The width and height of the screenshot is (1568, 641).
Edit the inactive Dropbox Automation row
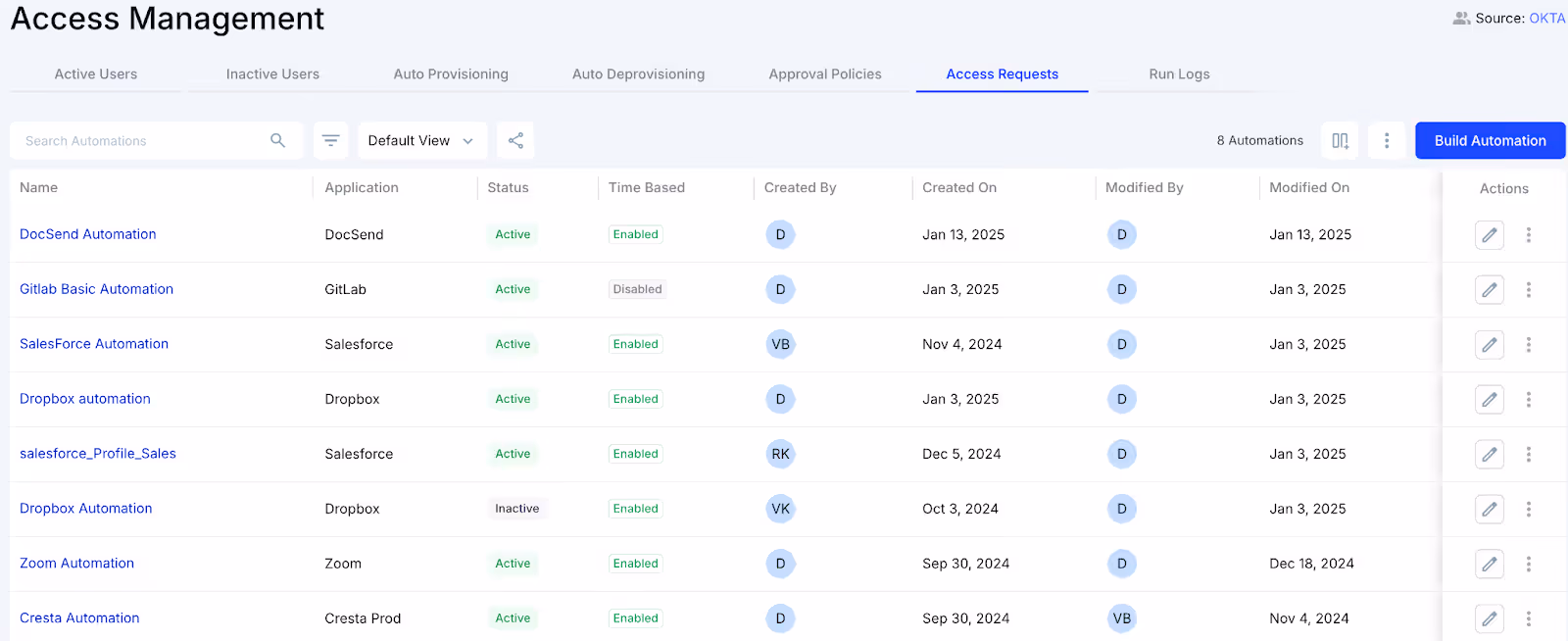pos(1490,509)
